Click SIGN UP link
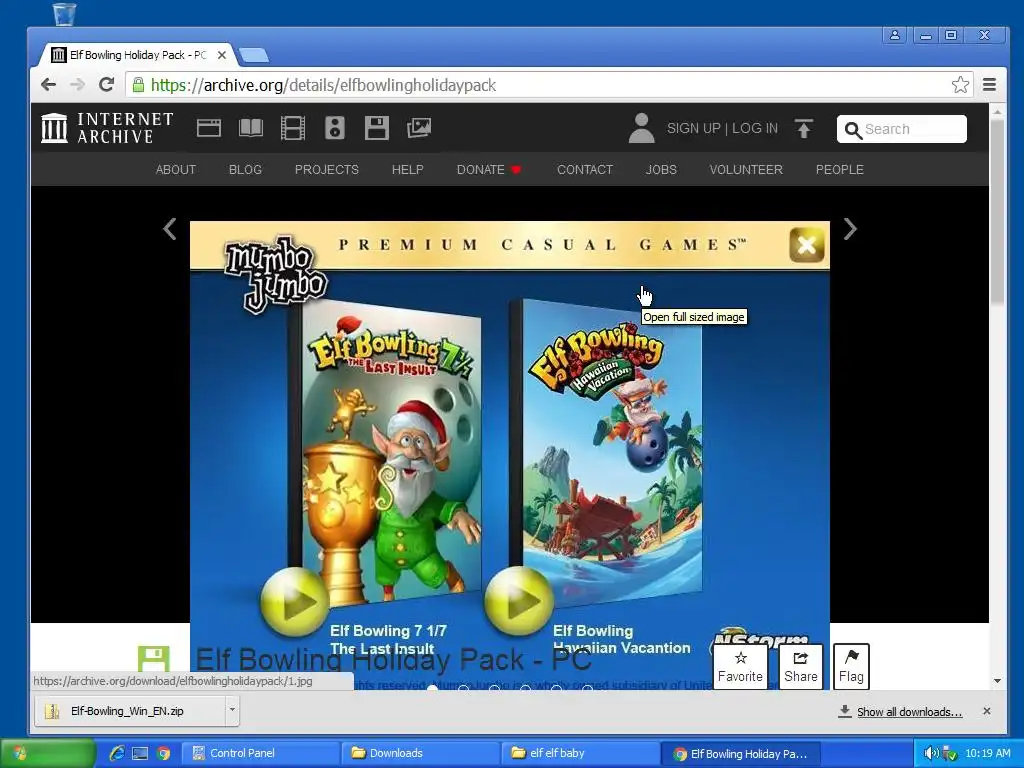The image size is (1024, 768). point(694,129)
